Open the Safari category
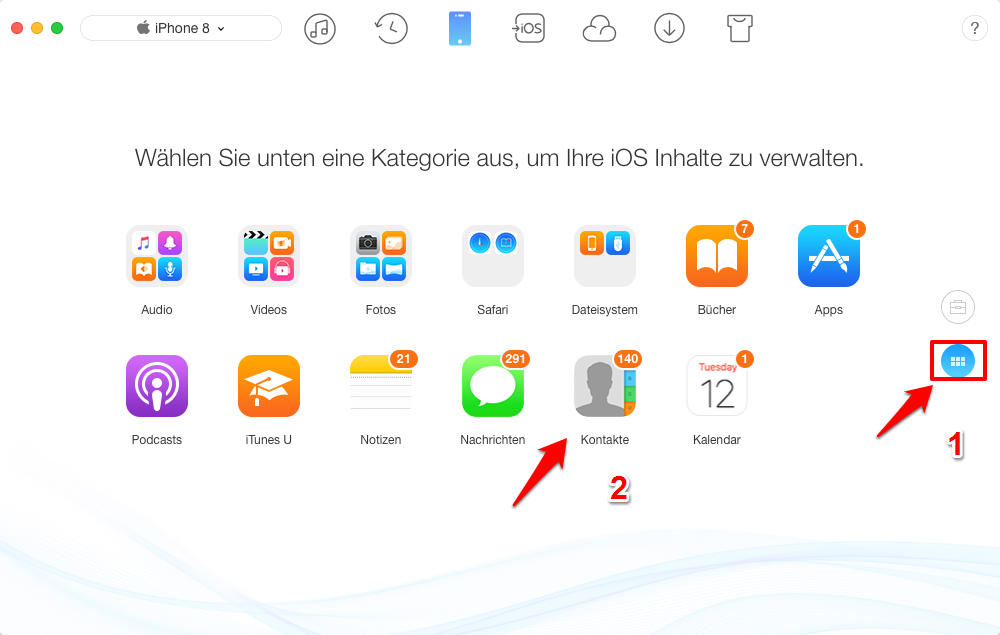Image resolution: width=1000 pixels, height=635 pixels. tap(493, 256)
